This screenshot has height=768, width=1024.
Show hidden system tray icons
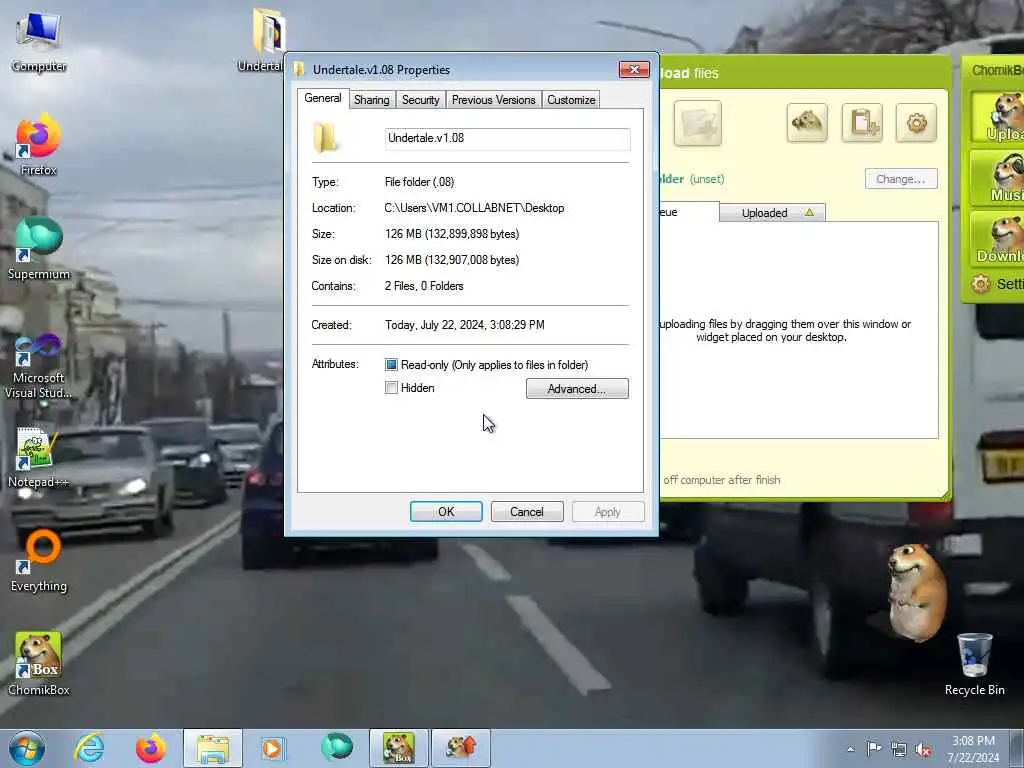coord(850,750)
